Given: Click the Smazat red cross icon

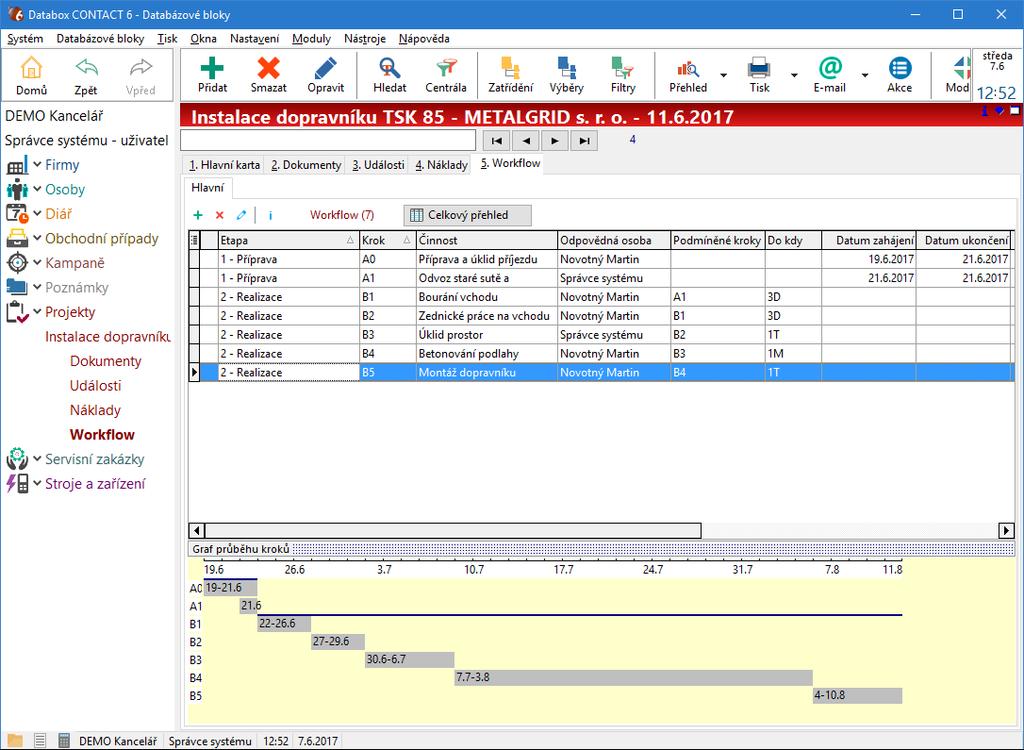Looking at the screenshot, I should click(268, 68).
